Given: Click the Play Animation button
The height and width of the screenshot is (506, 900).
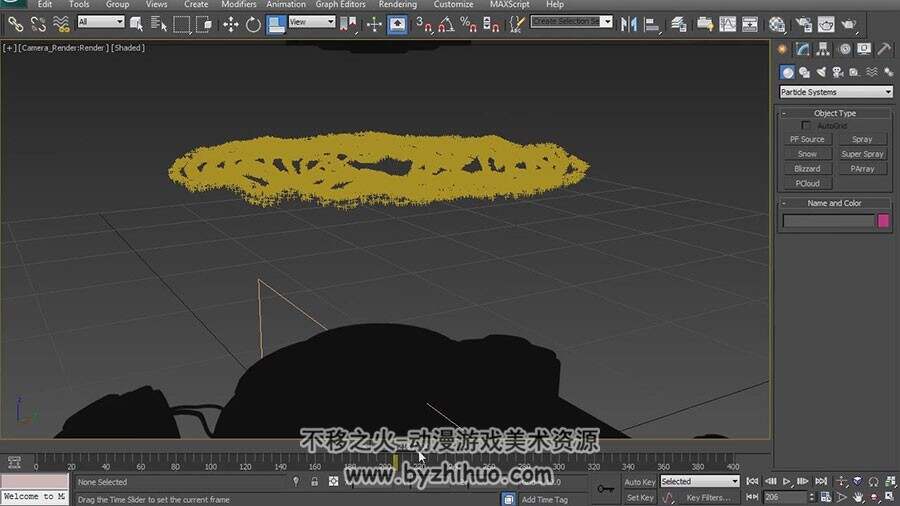Looking at the screenshot, I should pos(787,482).
